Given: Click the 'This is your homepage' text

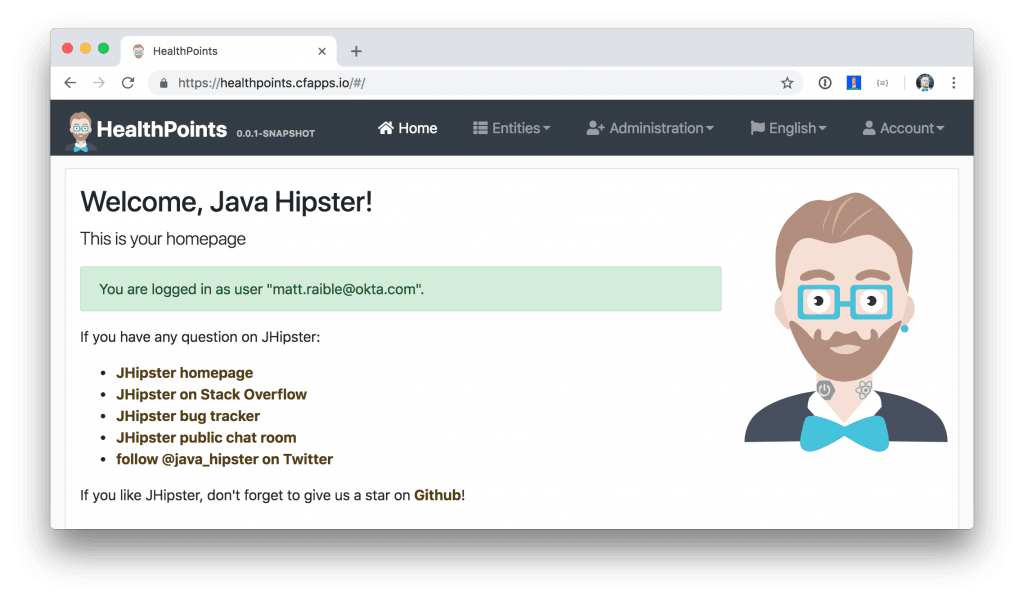Looking at the screenshot, I should coord(163,239).
